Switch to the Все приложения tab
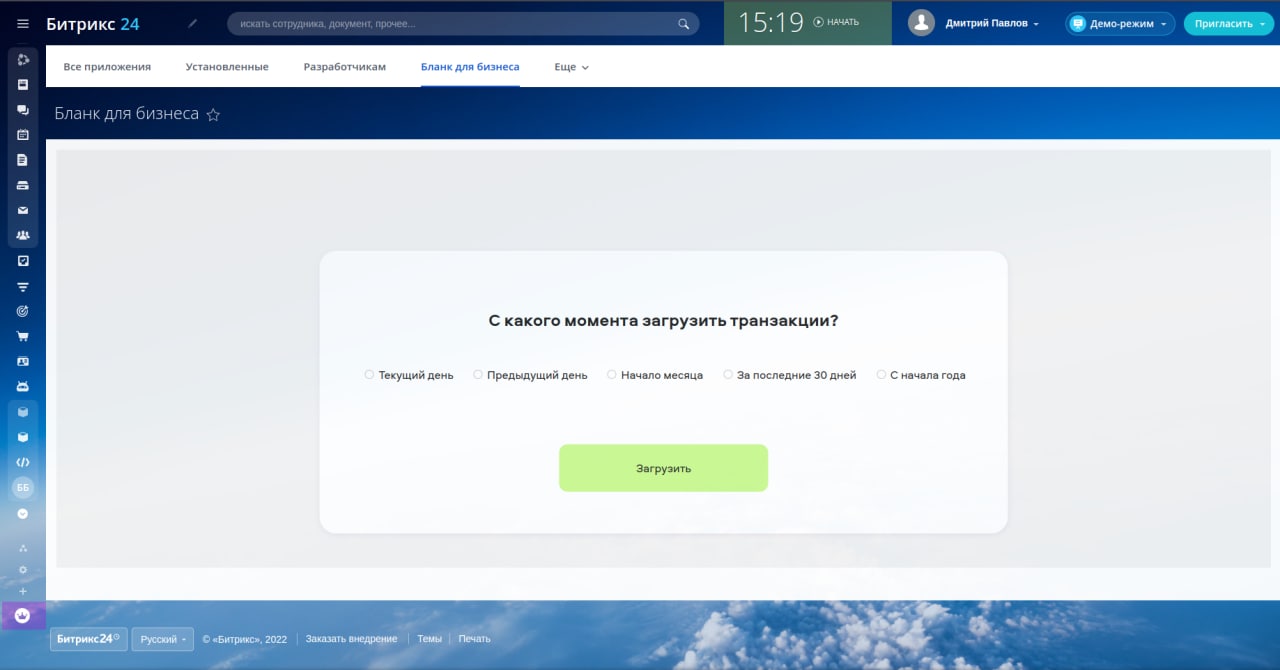This screenshot has width=1280, height=670. pos(107,67)
